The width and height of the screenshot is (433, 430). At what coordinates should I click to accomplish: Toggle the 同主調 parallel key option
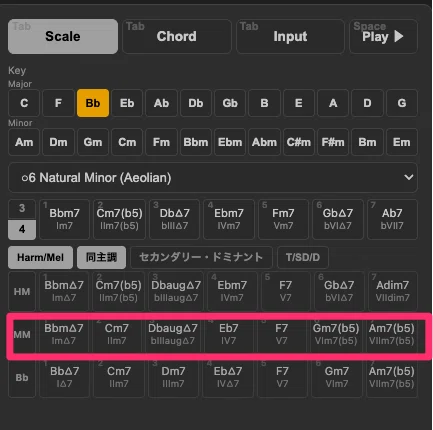[x=101, y=257]
